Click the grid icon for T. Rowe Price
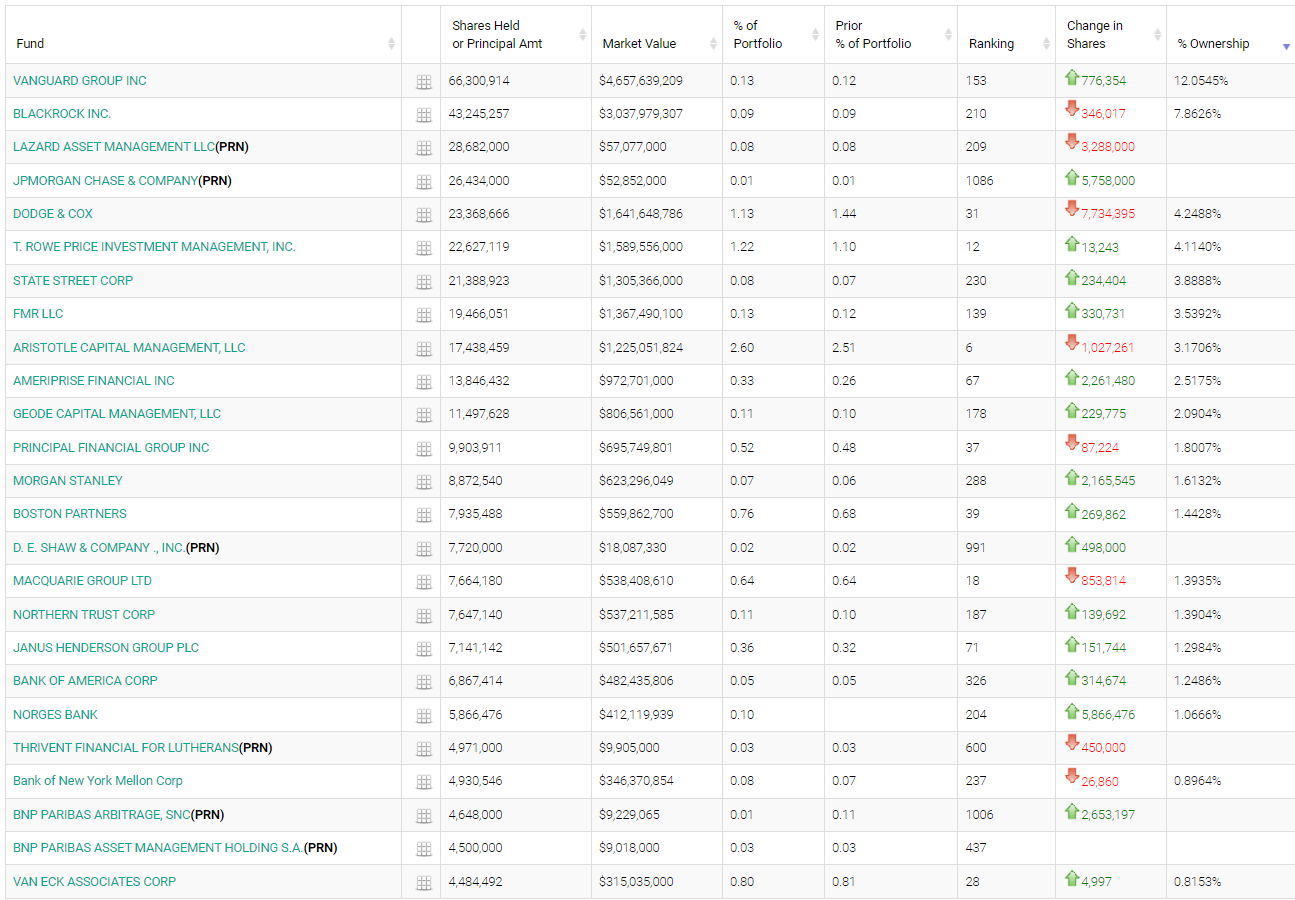Viewport: 1295px width, 900px height. pyautogui.click(x=423, y=248)
